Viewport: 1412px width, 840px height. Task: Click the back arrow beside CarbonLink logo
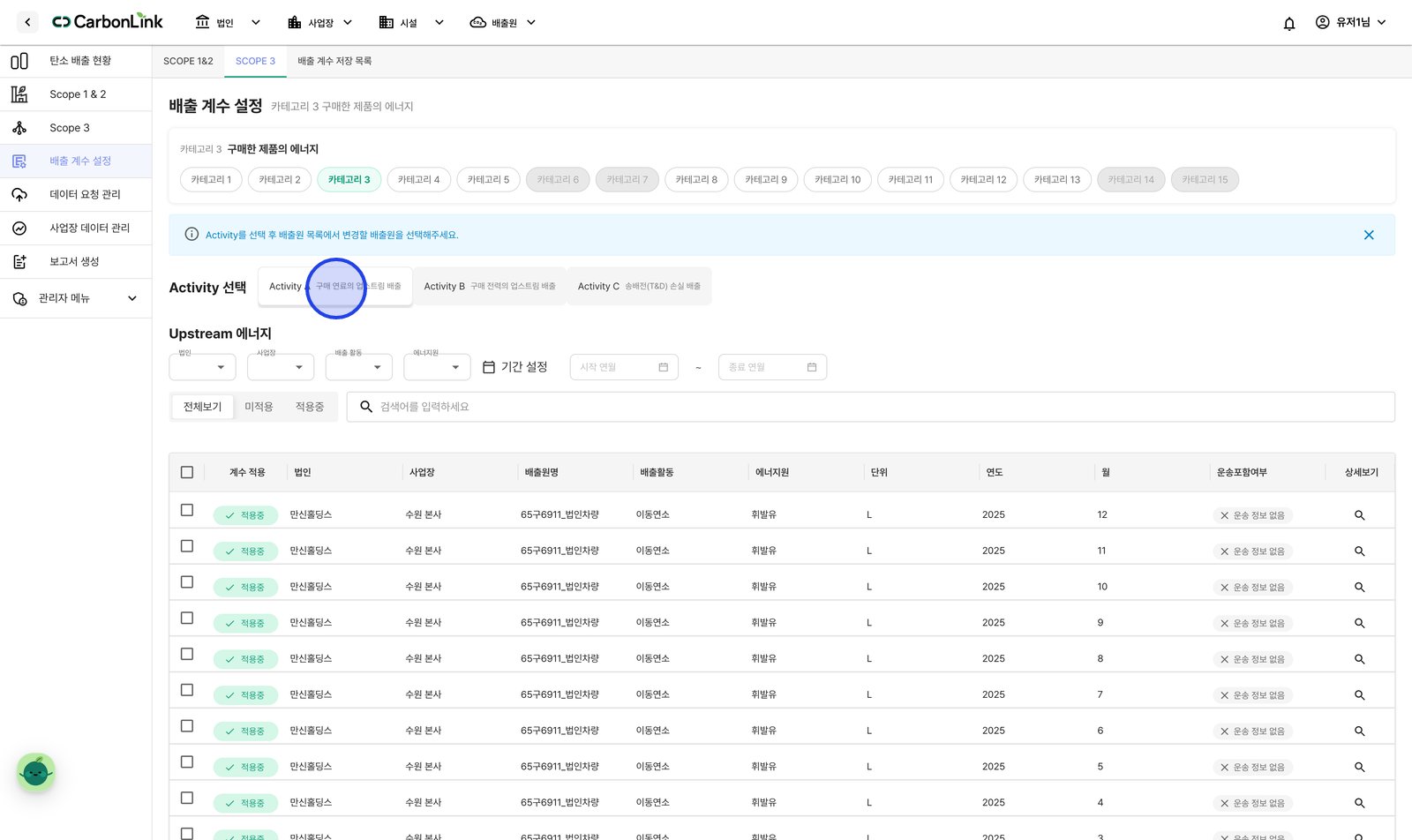pyautogui.click(x=27, y=22)
